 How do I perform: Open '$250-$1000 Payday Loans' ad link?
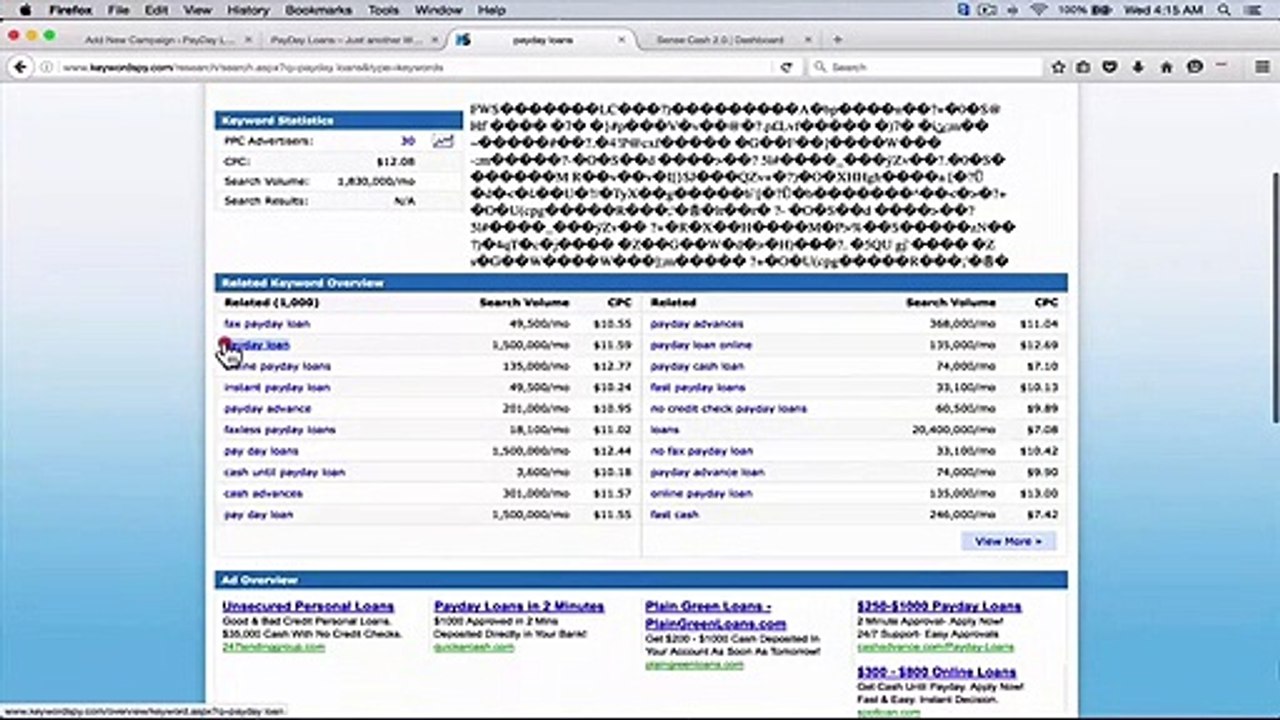(x=939, y=606)
